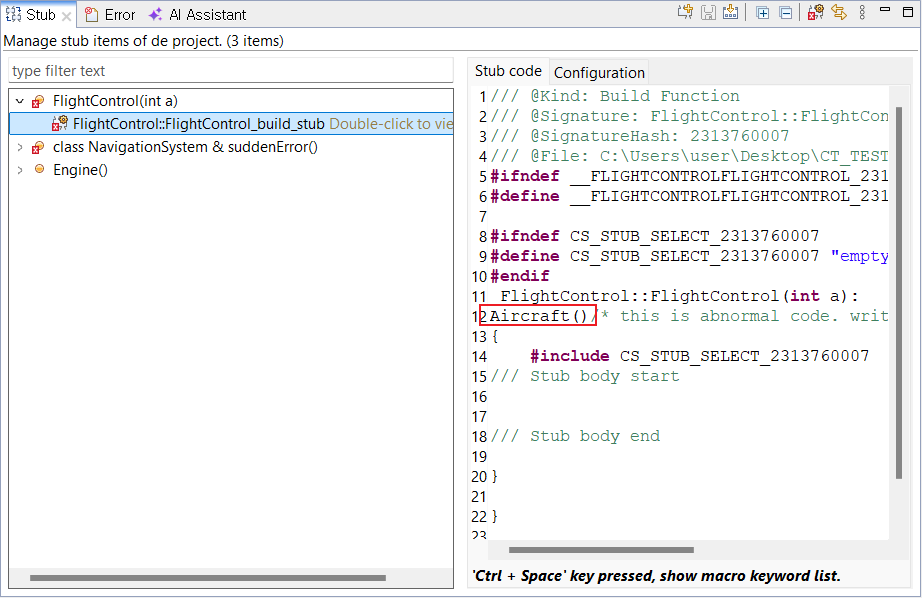Click the stub error gear toolbar icon
The width and height of the screenshot is (922, 598).
pyautogui.click(x=816, y=12)
